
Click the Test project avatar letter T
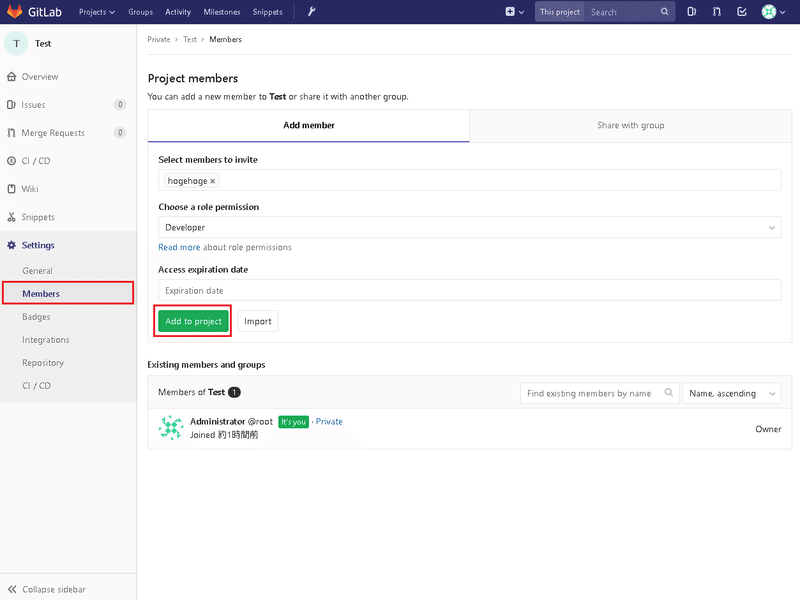(x=16, y=43)
